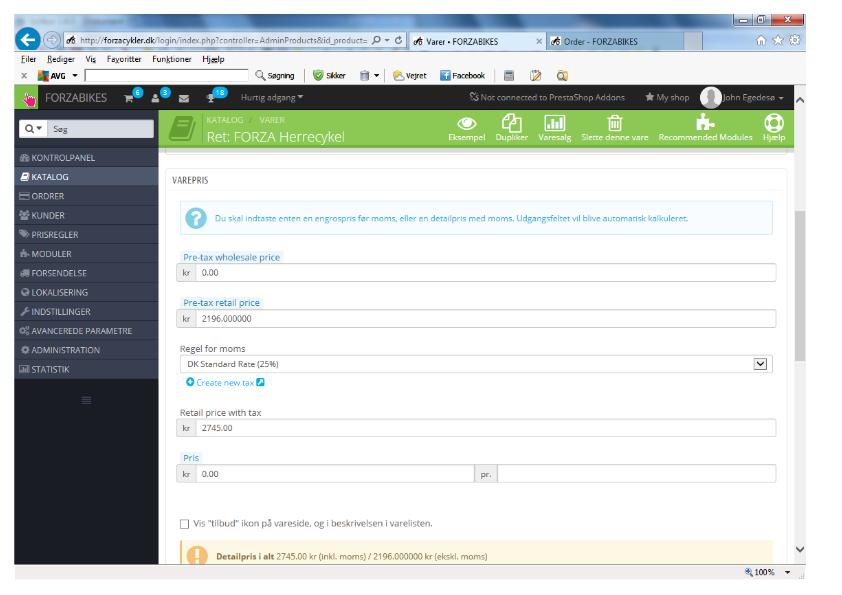Open browser tools gear icon
The height and width of the screenshot is (595, 842).
[795, 40]
